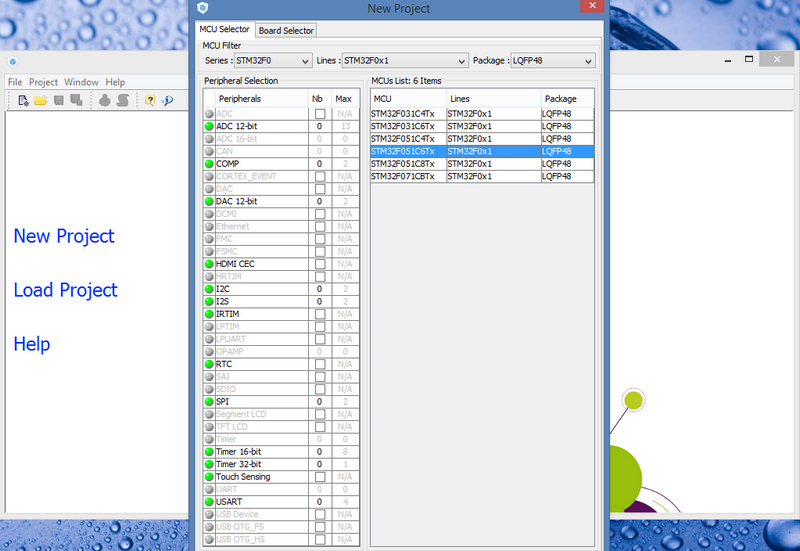
Task: Click the green status dot beside I2S
Action: 209,302
